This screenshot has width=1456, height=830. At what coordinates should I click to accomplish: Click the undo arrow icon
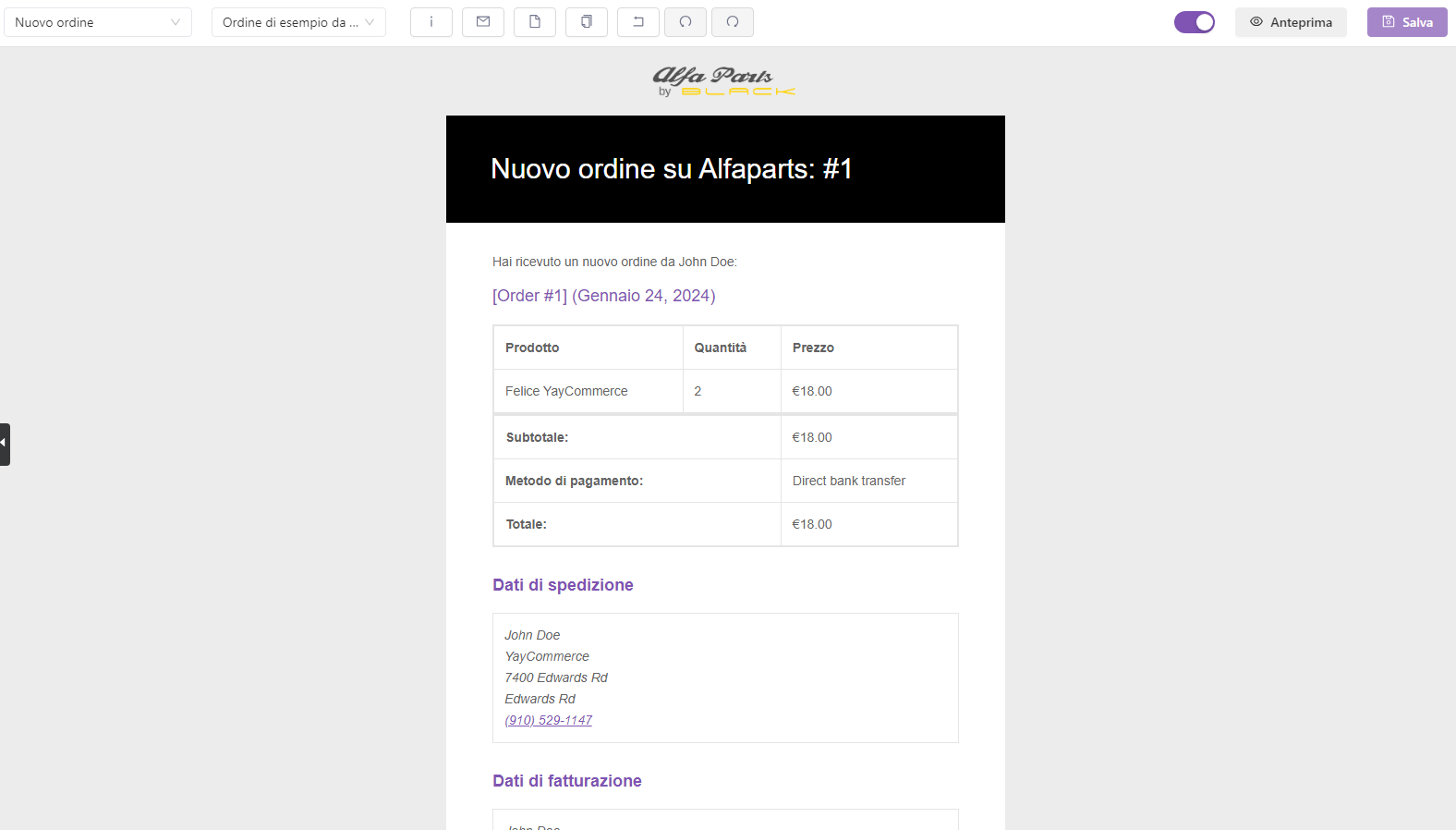pyautogui.click(x=686, y=22)
